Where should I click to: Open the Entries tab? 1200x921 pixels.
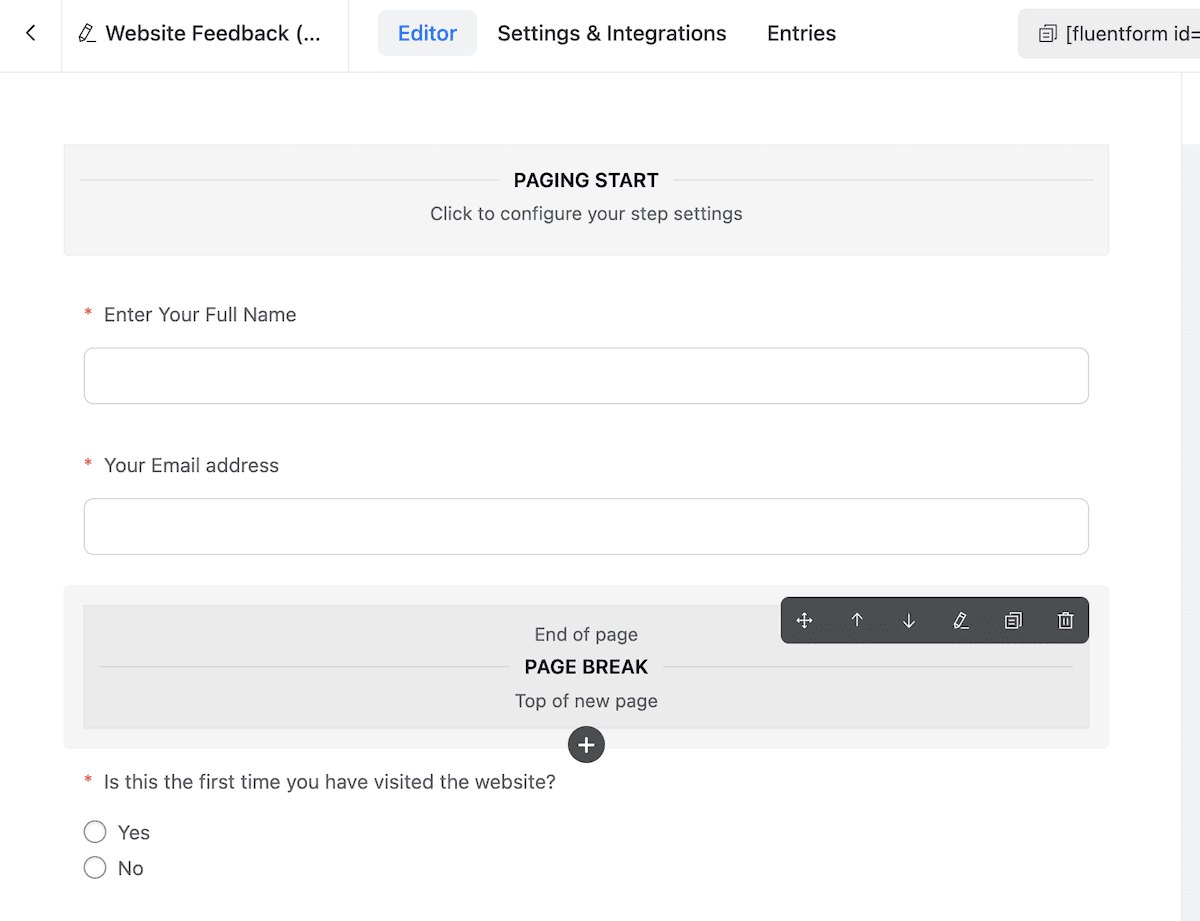801,33
